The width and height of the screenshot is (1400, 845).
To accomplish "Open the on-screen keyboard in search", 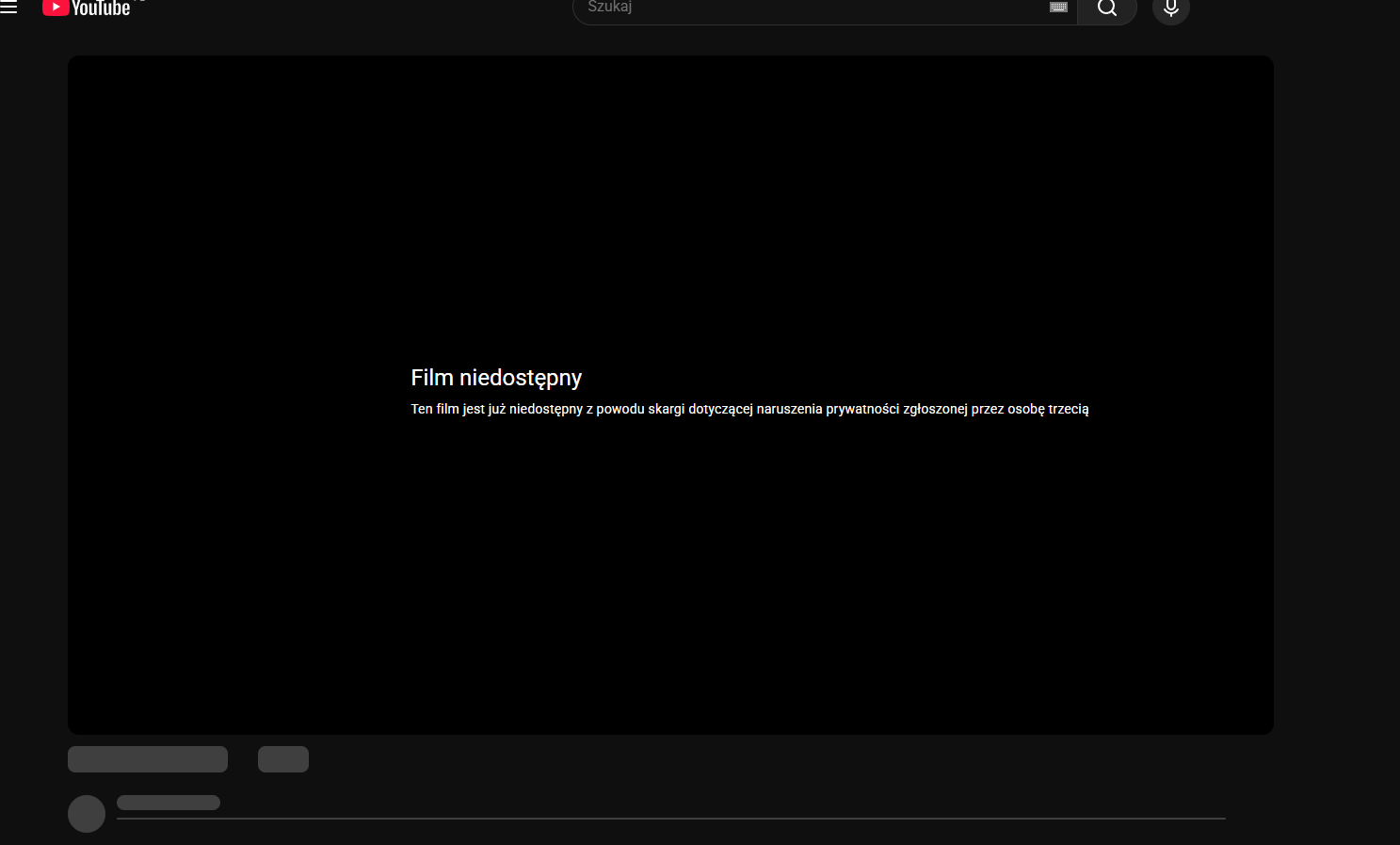I will (1058, 8).
